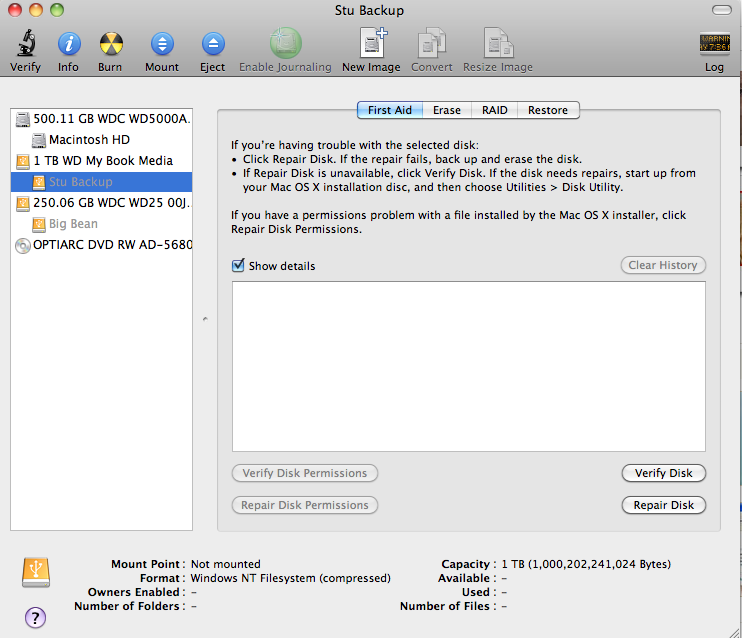This screenshot has height=638, width=742.
Task: Click the sidebar splitter handle dot
Action: tap(205, 319)
